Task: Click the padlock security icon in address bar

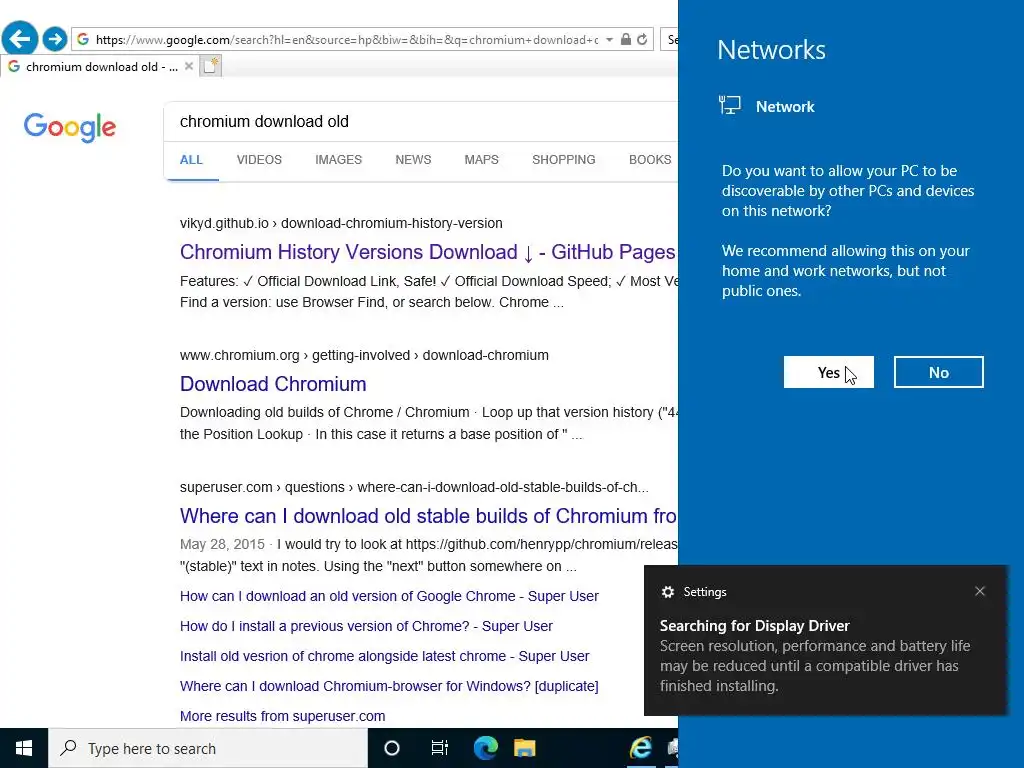Action: (626, 39)
